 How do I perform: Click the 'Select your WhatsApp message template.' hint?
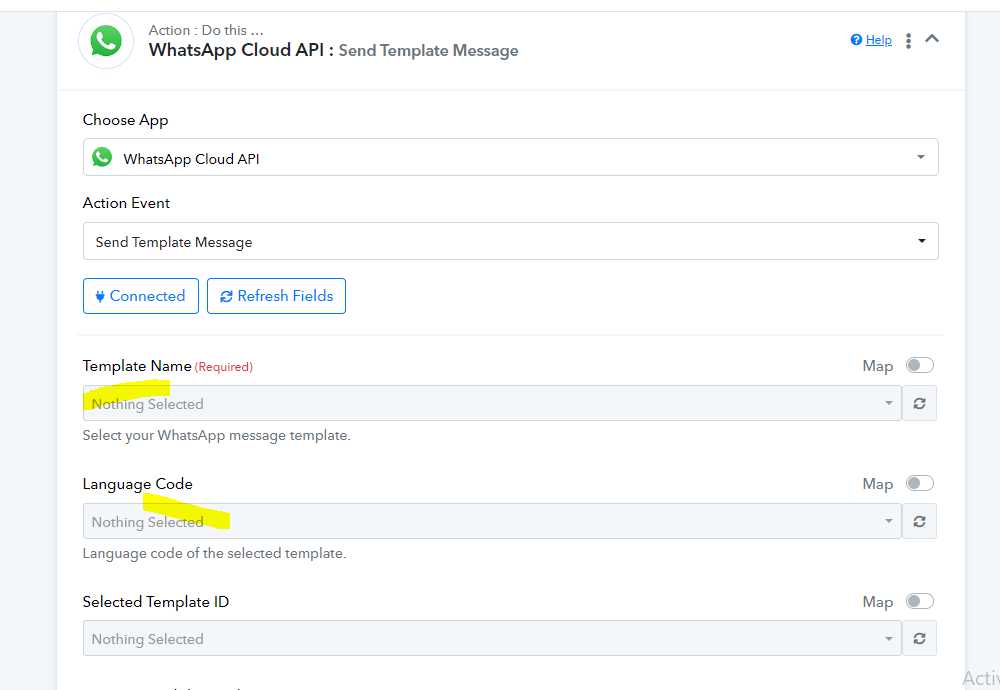217,436
